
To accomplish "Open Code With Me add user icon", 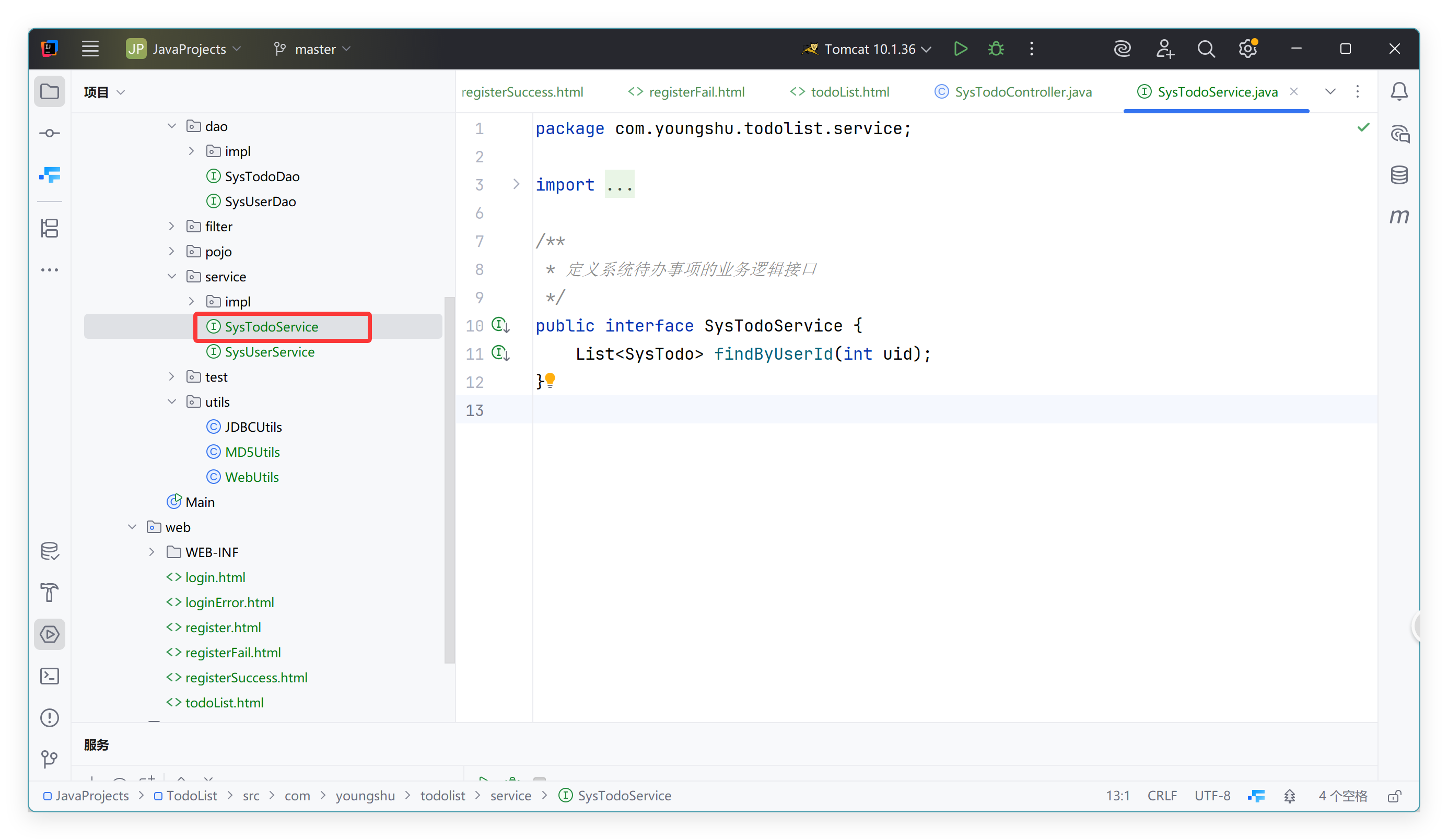I will pyautogui.click(x=1164, y=49).
